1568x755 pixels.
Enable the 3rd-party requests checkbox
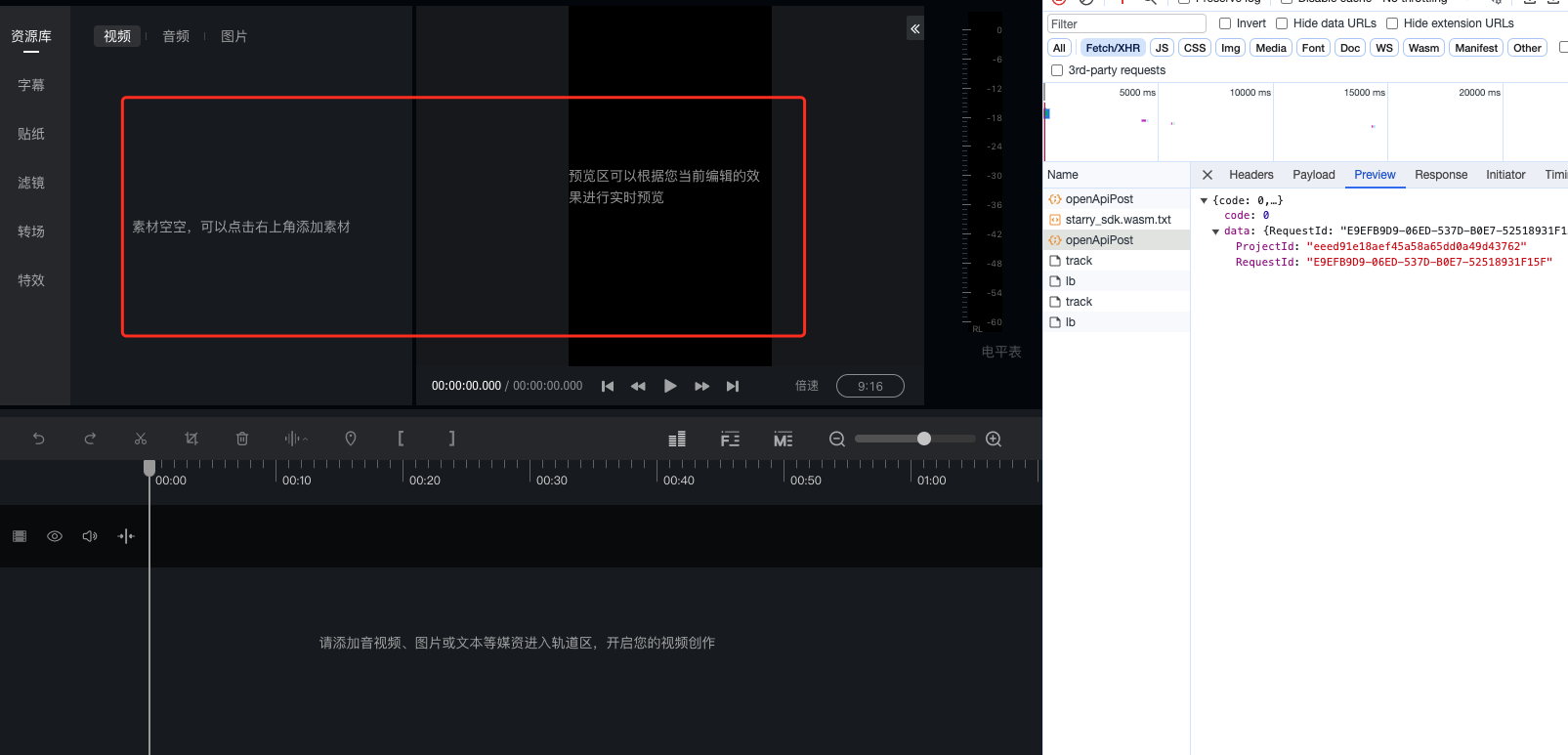pyautogui.click(x=1057, y=70)
